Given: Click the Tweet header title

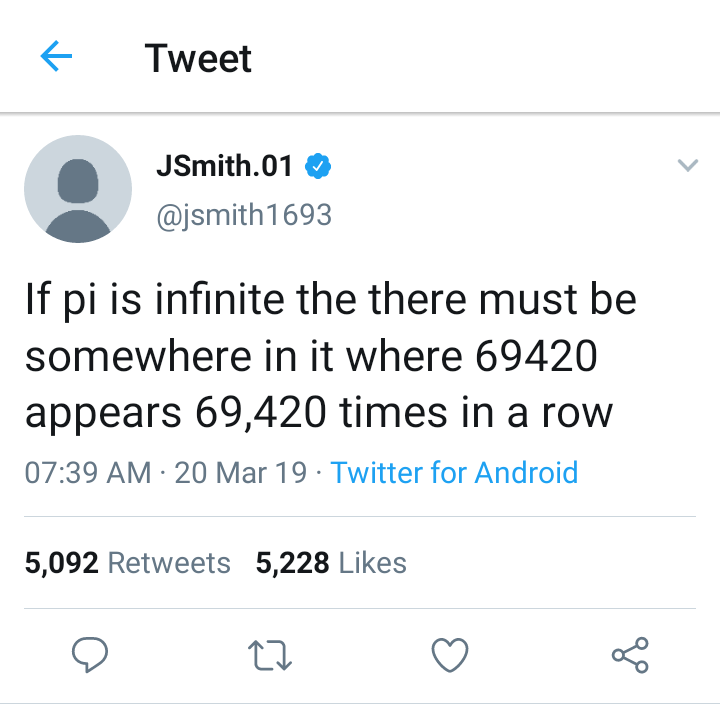Looking at the screenshot, I should (x=198, y=58).
